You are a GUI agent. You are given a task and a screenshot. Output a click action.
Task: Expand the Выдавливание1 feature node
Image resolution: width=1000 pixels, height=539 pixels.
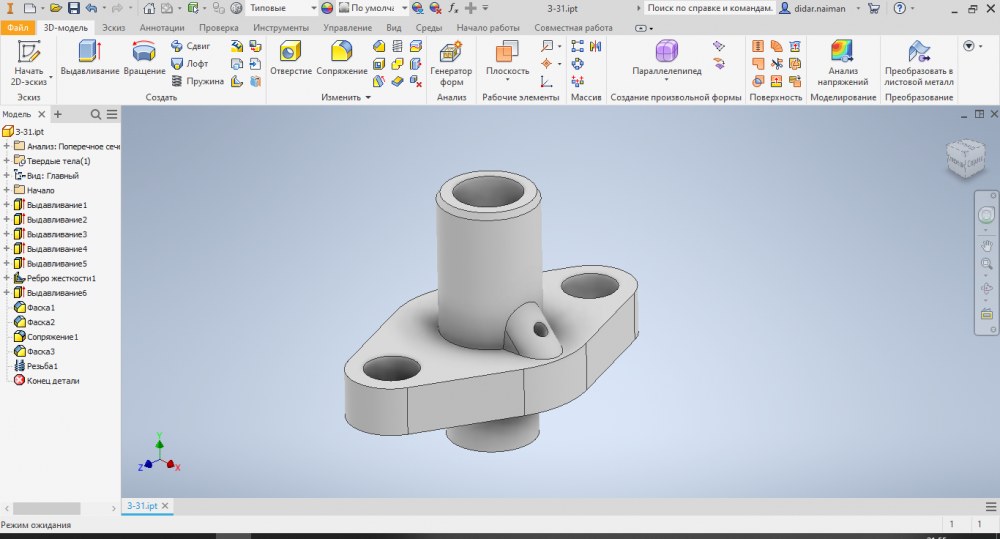click(x=7, y=205)
